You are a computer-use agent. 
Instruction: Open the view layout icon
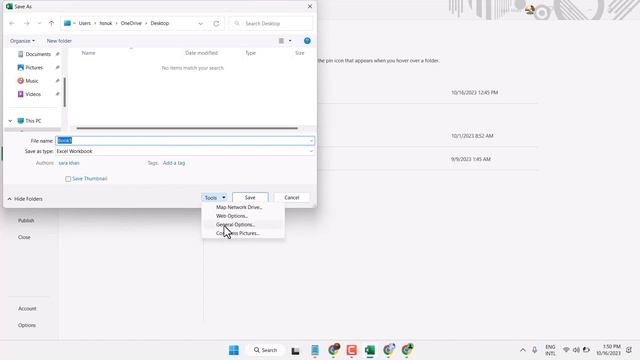point(281,41)
